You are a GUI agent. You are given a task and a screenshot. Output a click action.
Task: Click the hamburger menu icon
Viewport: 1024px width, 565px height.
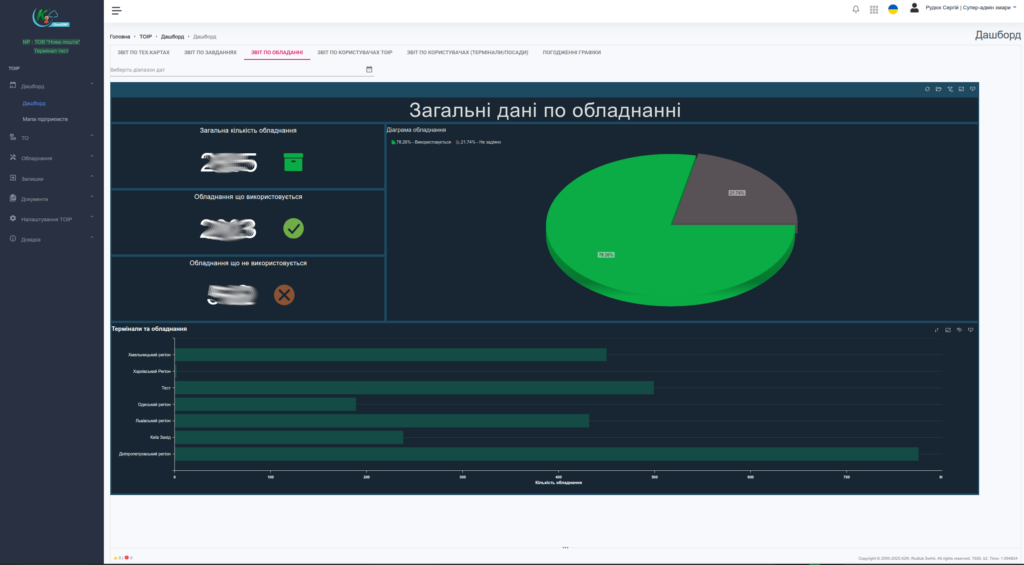pyautogui.click(x=117, y=10)
